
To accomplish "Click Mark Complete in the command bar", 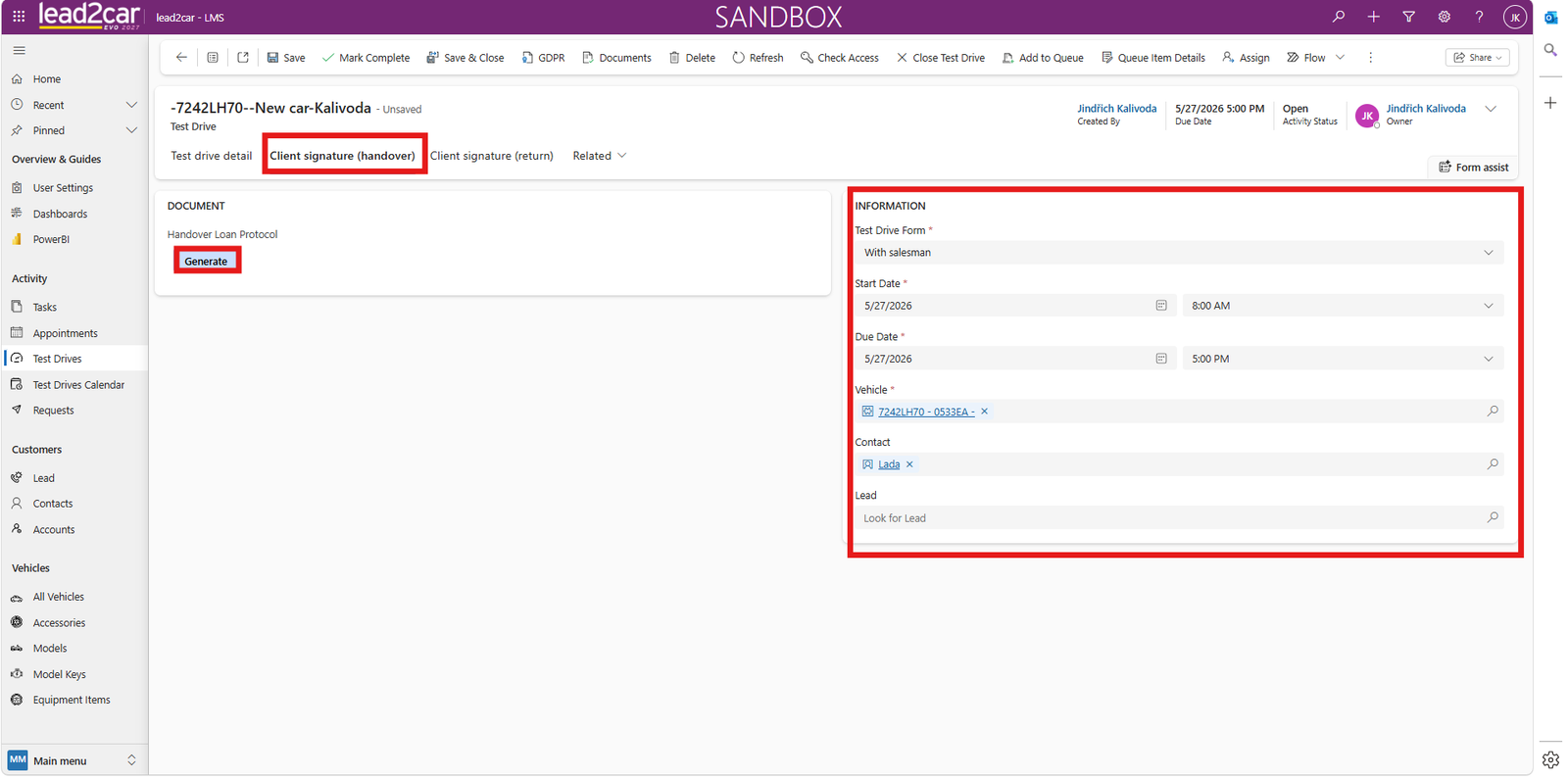I will pyautogui.click(x=367, y=58).
